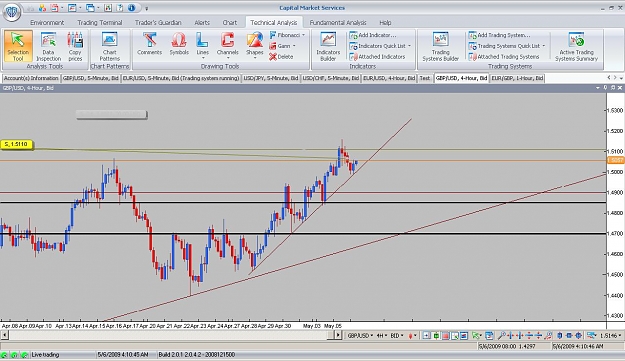Open the USD/CHF 5-Minute chart tab
The image size is (625, 361).
pos(330,78)
